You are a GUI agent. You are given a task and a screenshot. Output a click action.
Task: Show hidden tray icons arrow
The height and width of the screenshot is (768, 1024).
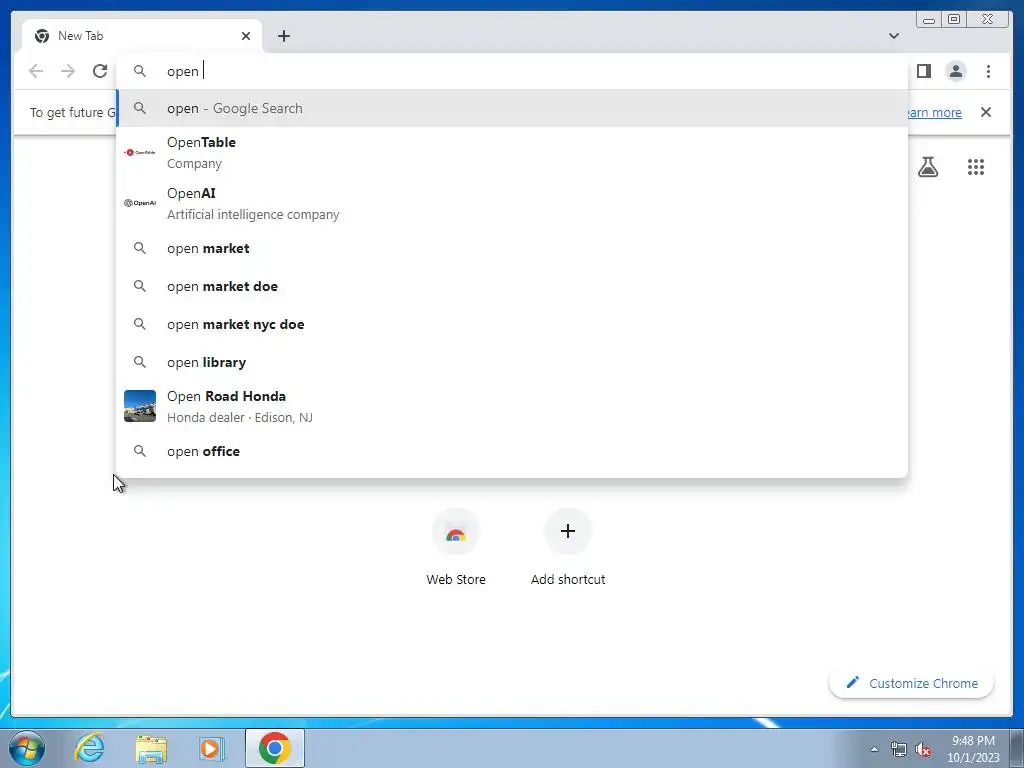874,749
